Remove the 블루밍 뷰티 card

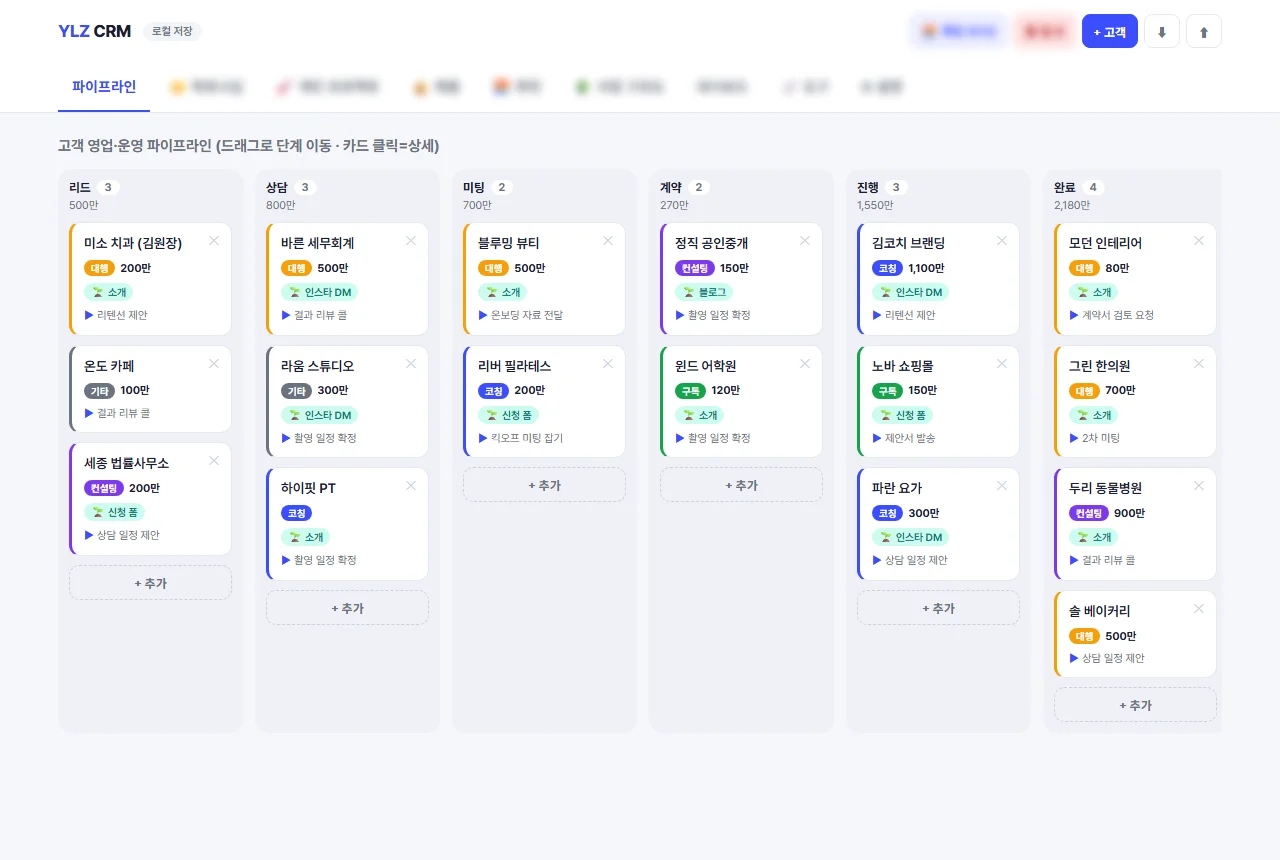pyautogui.click(x=608, y=241)
